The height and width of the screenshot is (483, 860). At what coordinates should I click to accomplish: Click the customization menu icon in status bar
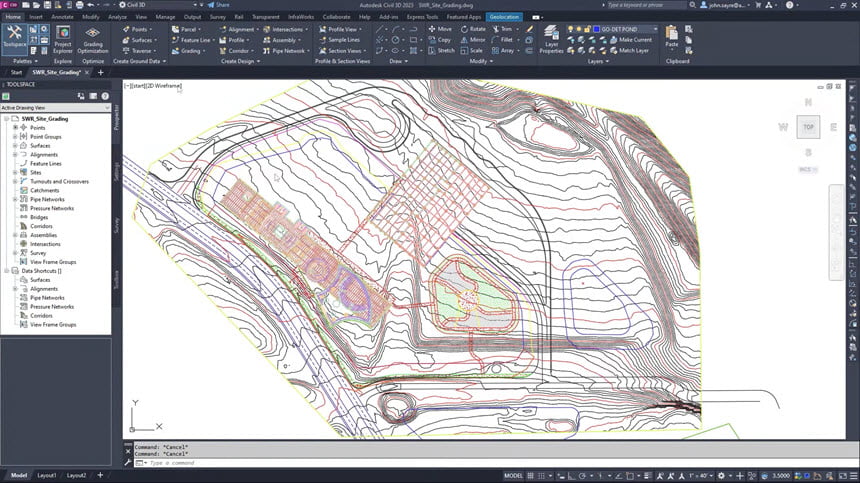pos(854,476)
